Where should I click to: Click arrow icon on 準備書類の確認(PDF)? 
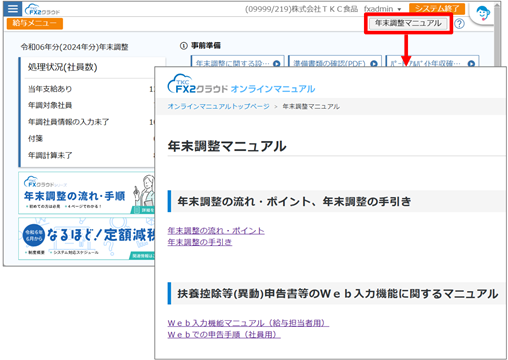tap(374, 63)
